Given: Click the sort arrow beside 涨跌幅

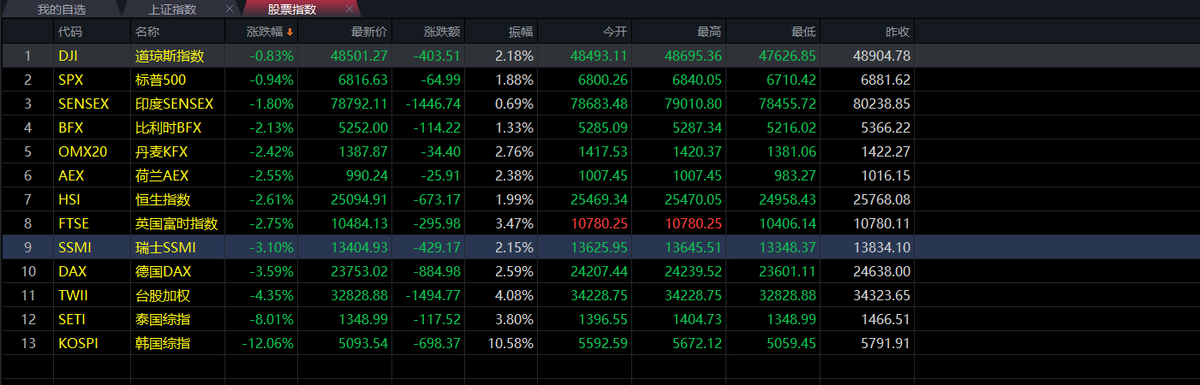Looking at the screenshot, I should [290, 32].
